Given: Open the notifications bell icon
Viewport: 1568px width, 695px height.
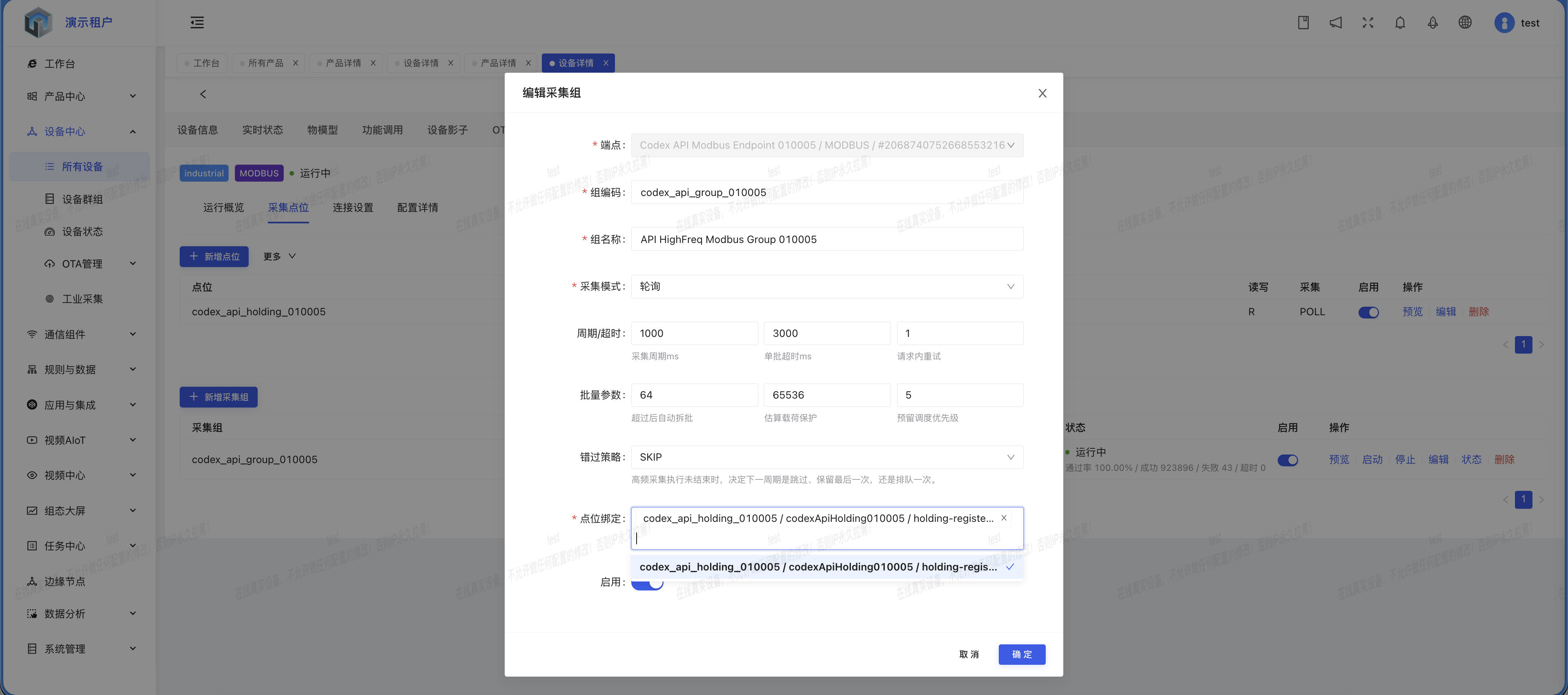Looking at the screenshot, I should (1400, 22).
